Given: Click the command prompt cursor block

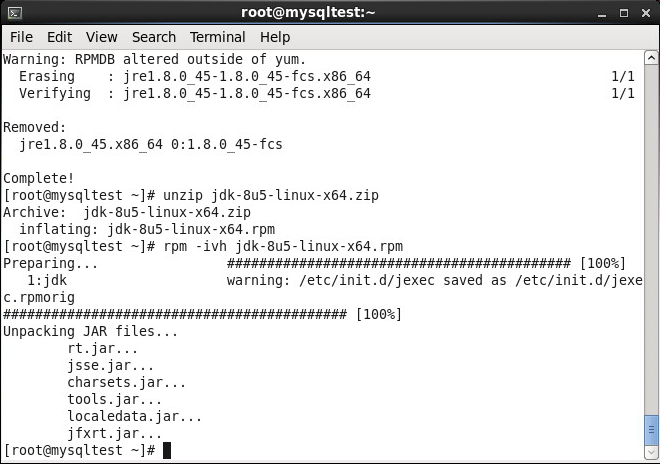Looking at the screenshot, I should click(167, 450).
